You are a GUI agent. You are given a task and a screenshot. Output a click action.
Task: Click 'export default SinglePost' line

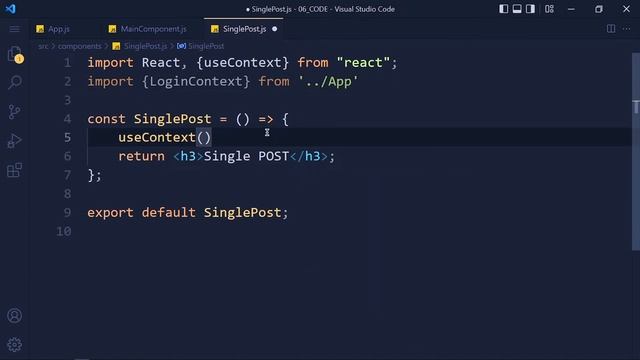pyautogui.click(x=188, y=213)
